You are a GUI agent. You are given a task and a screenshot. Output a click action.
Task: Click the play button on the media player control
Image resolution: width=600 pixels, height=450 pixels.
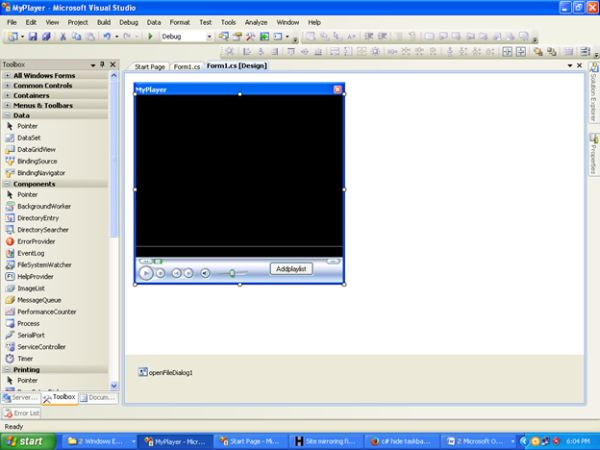point(146,273)
